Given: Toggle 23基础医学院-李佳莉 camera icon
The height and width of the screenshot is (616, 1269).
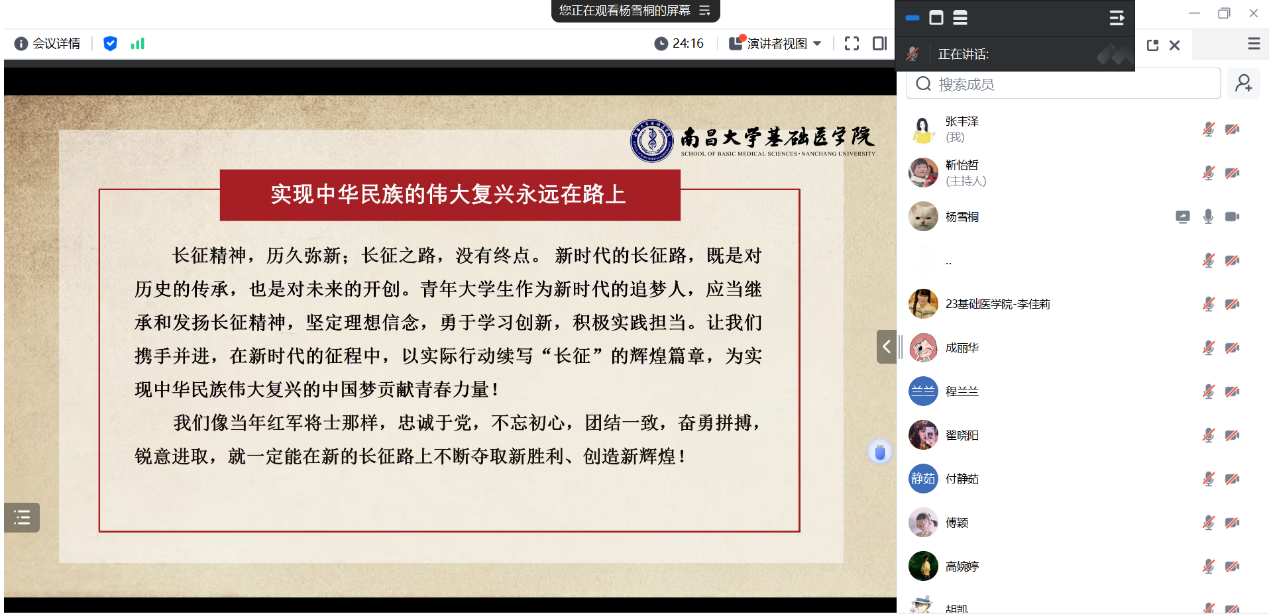Looking at the screenshot, I should [1232, 304].
